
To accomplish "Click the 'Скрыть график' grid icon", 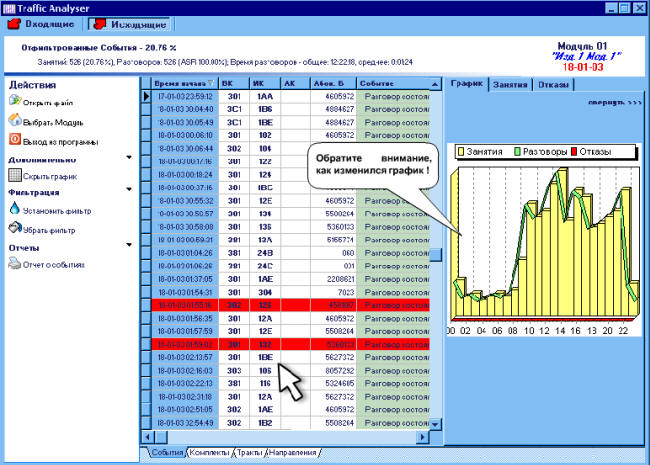I will tap(14, 175).
